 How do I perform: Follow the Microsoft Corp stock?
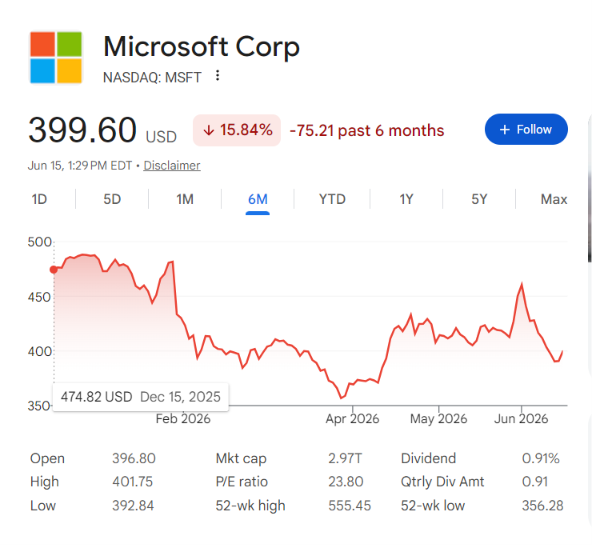(526, 129)
